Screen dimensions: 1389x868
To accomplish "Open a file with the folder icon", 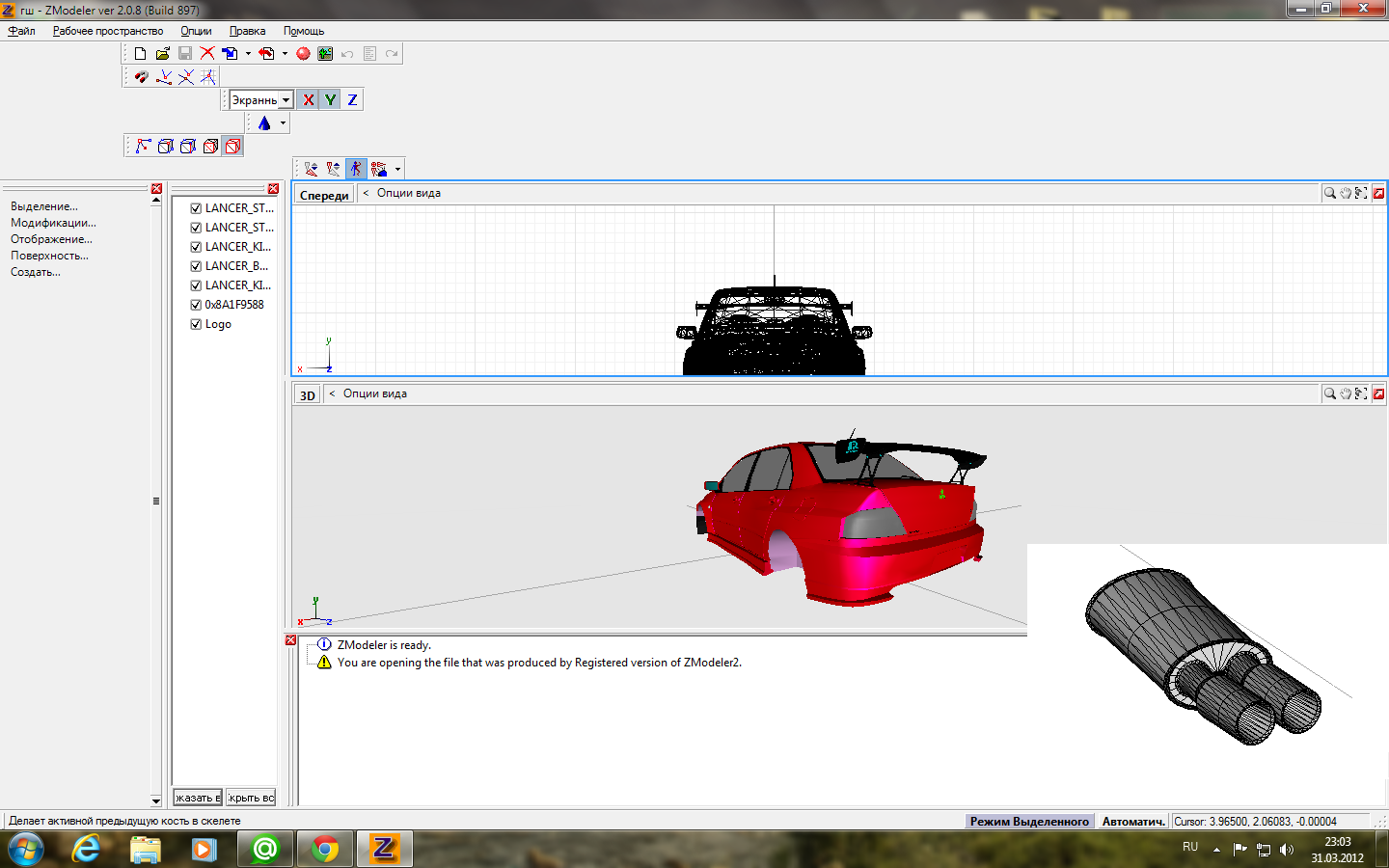I will tap(163, 54).
